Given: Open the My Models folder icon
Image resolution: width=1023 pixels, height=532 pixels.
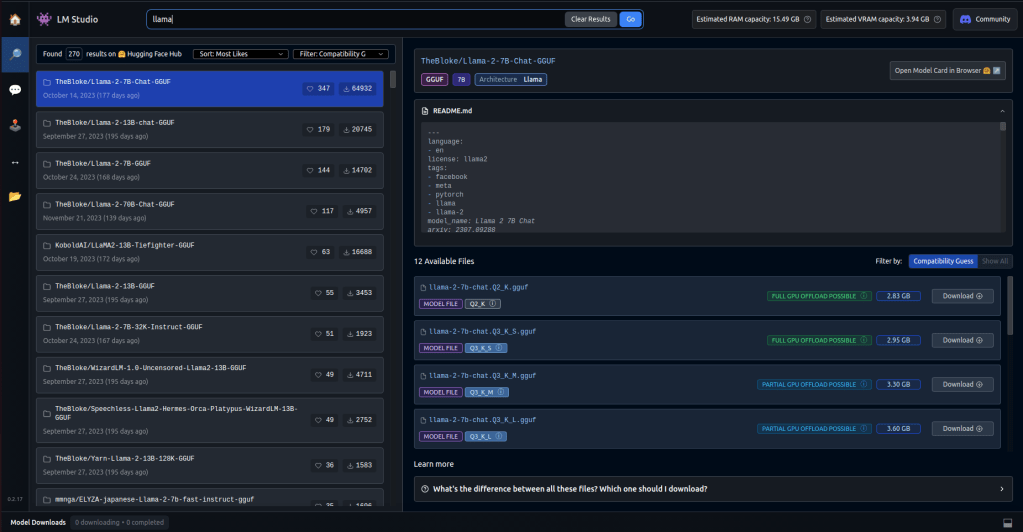Looking at the screenshot, I should [x=15, y=196].
